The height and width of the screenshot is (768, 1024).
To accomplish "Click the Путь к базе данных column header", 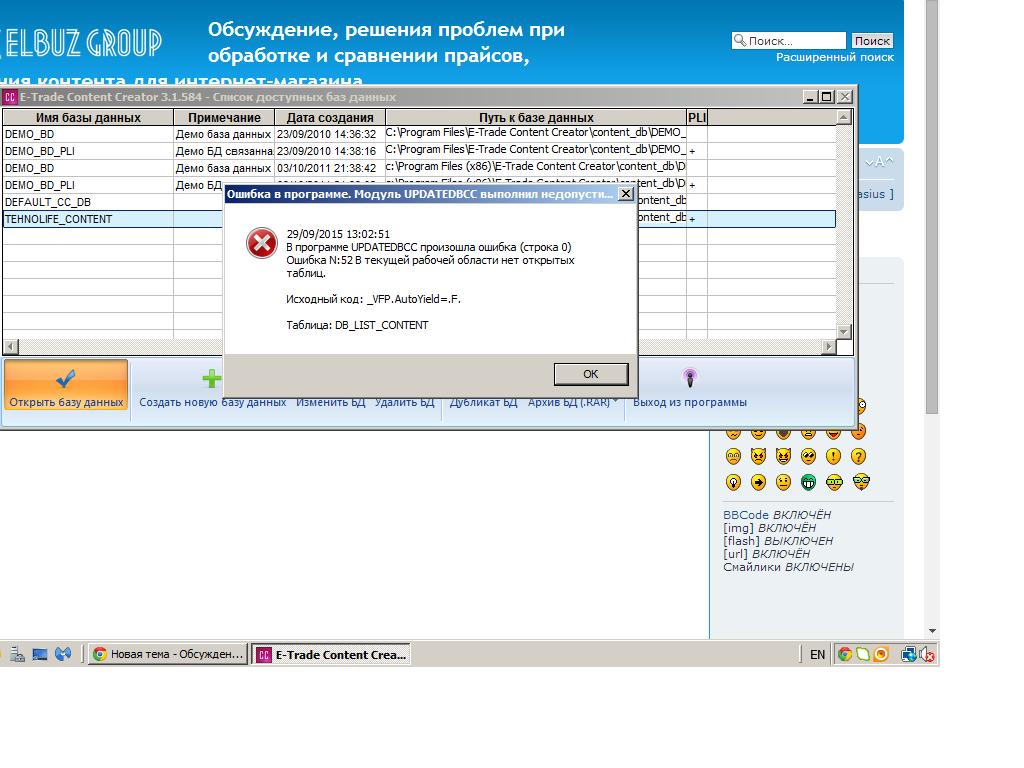I will pos(536,118).
